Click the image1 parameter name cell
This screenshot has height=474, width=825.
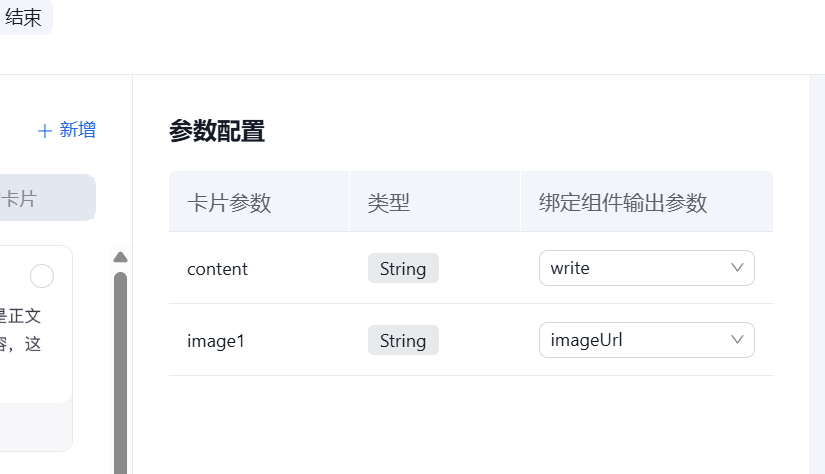(216, 341)
